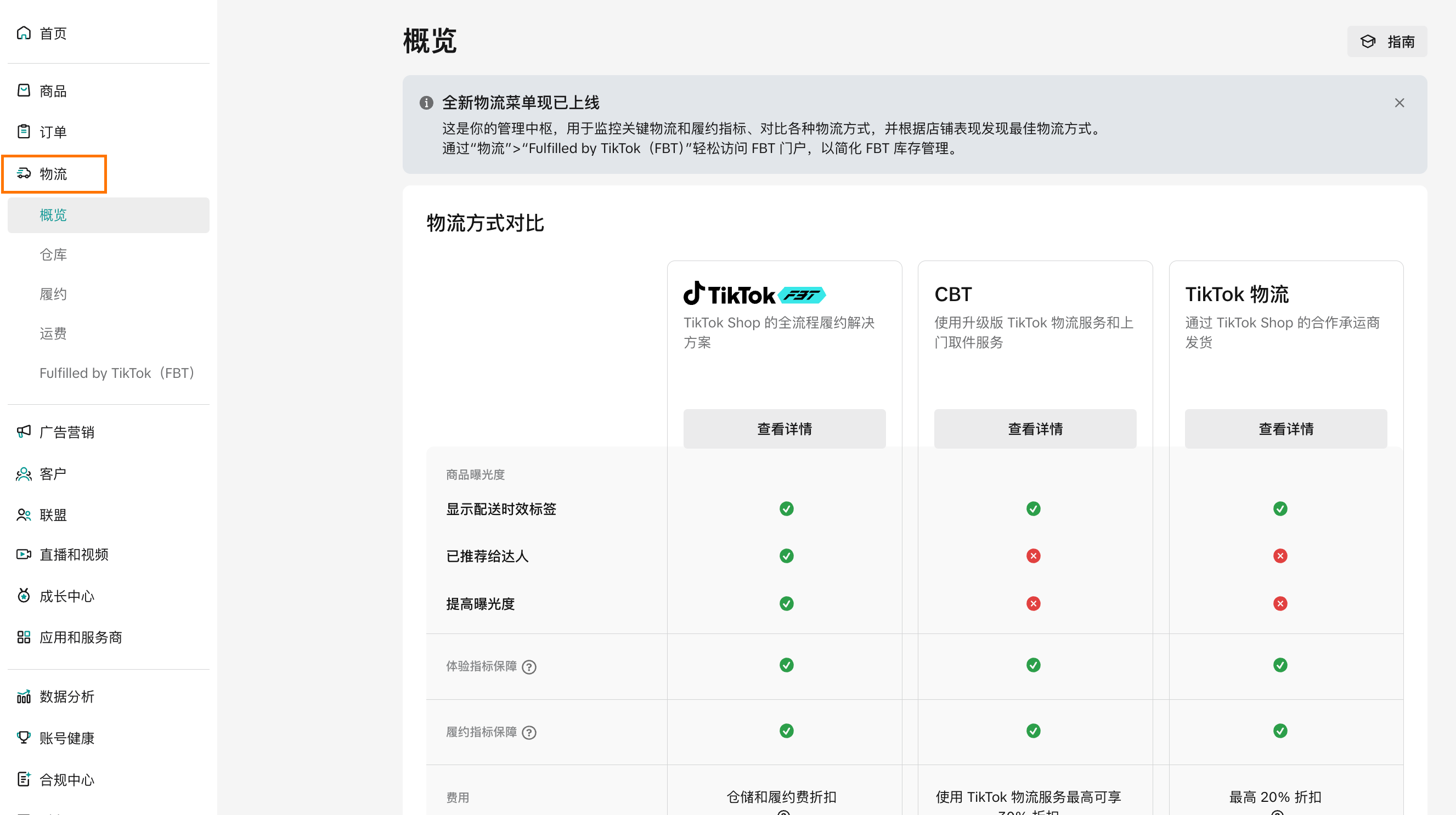Select the 仓库 warehouse submenu item
The width and height of the screenshot is (1456, 815).
(x=53, y=255)
